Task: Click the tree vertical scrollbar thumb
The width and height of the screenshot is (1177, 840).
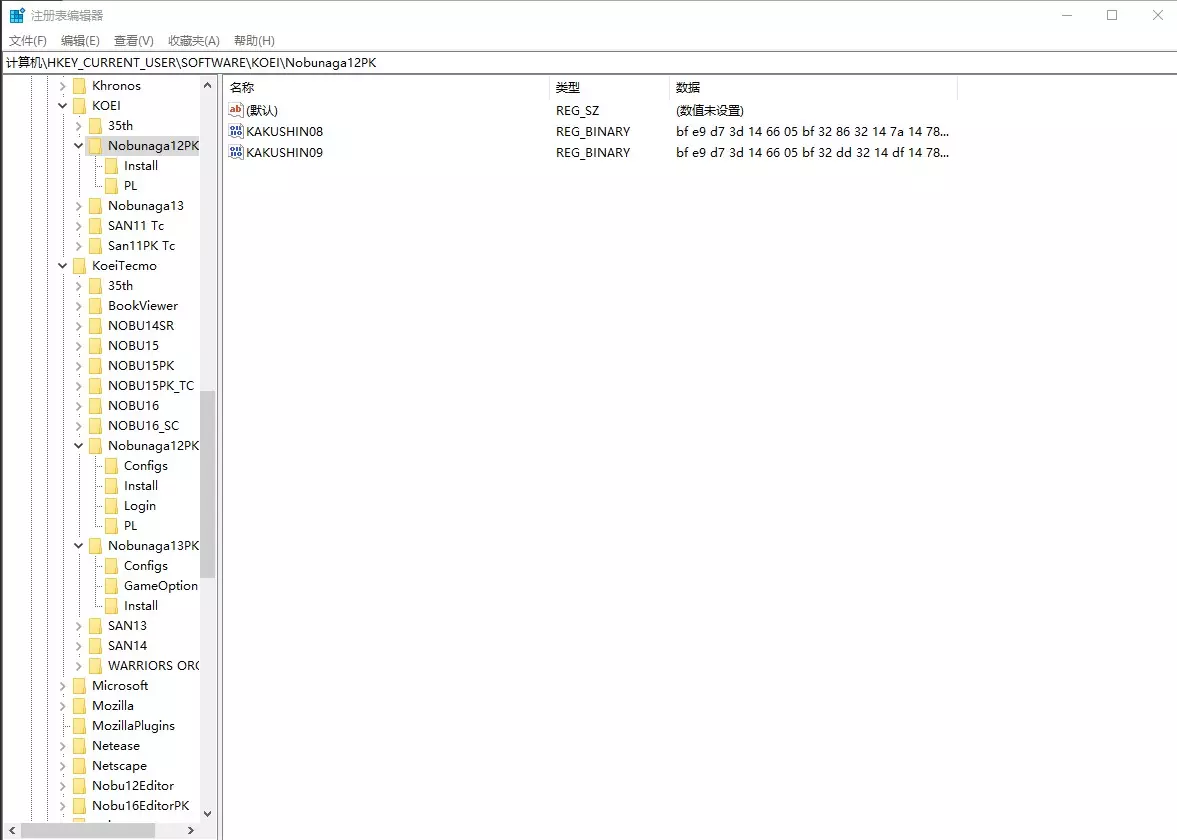Action: 207,484
